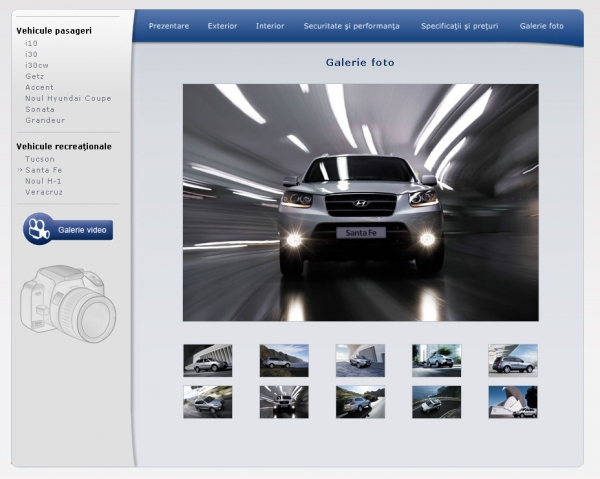This screenshot has width=600, height=479.
Task: Click the Vehicule pasageri heading
Action: (x=54, y=31)
